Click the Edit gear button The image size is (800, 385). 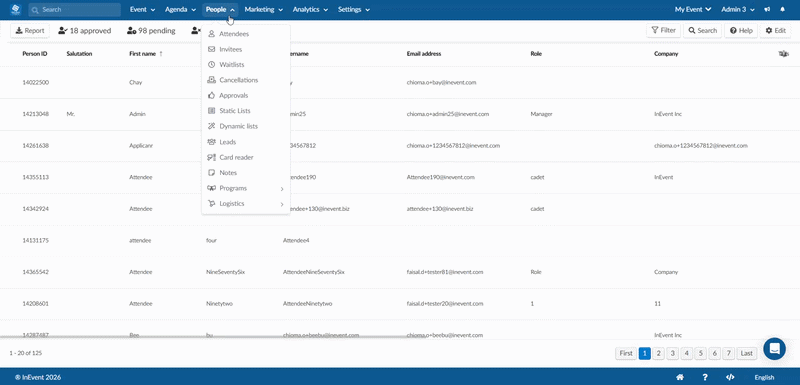click(x=776, y=31)
